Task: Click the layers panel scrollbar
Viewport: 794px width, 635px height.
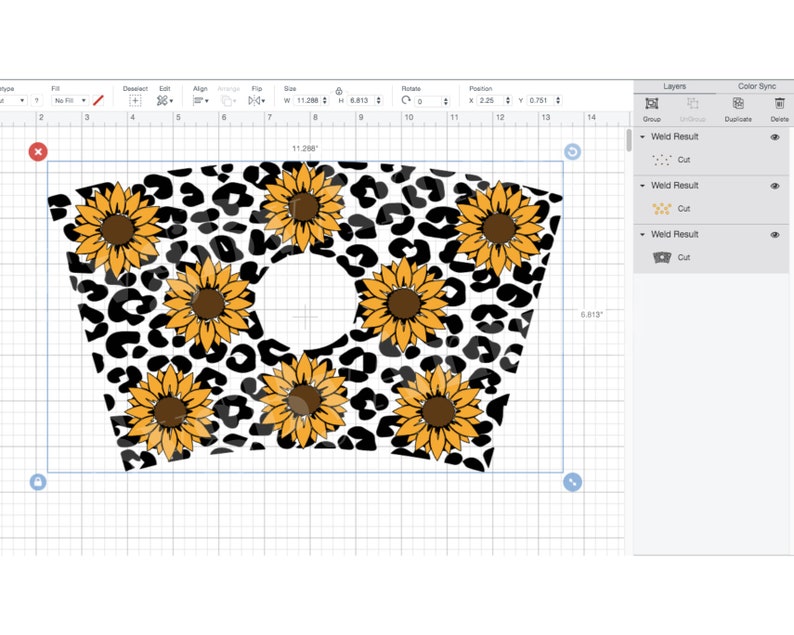Action: [629, 140]
